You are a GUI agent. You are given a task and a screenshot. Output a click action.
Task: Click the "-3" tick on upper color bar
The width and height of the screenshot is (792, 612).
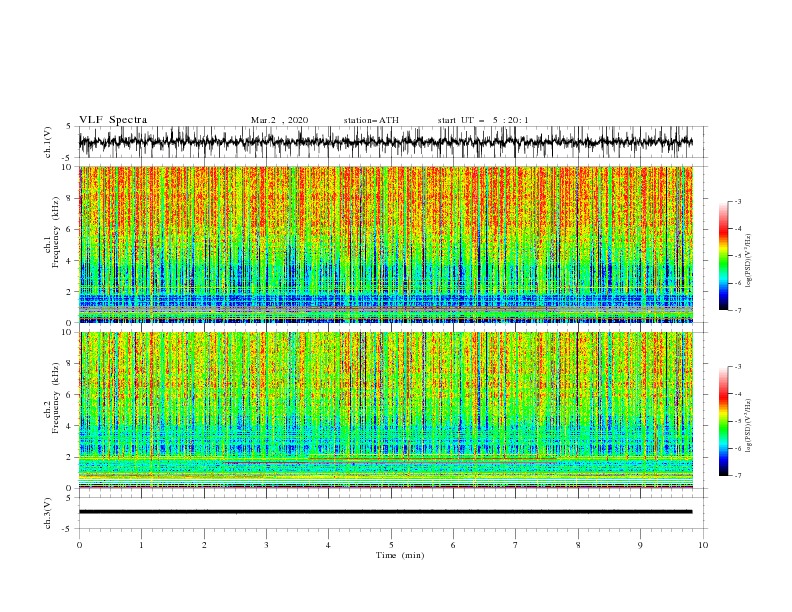pyautogui.click(x=737, y=201)
